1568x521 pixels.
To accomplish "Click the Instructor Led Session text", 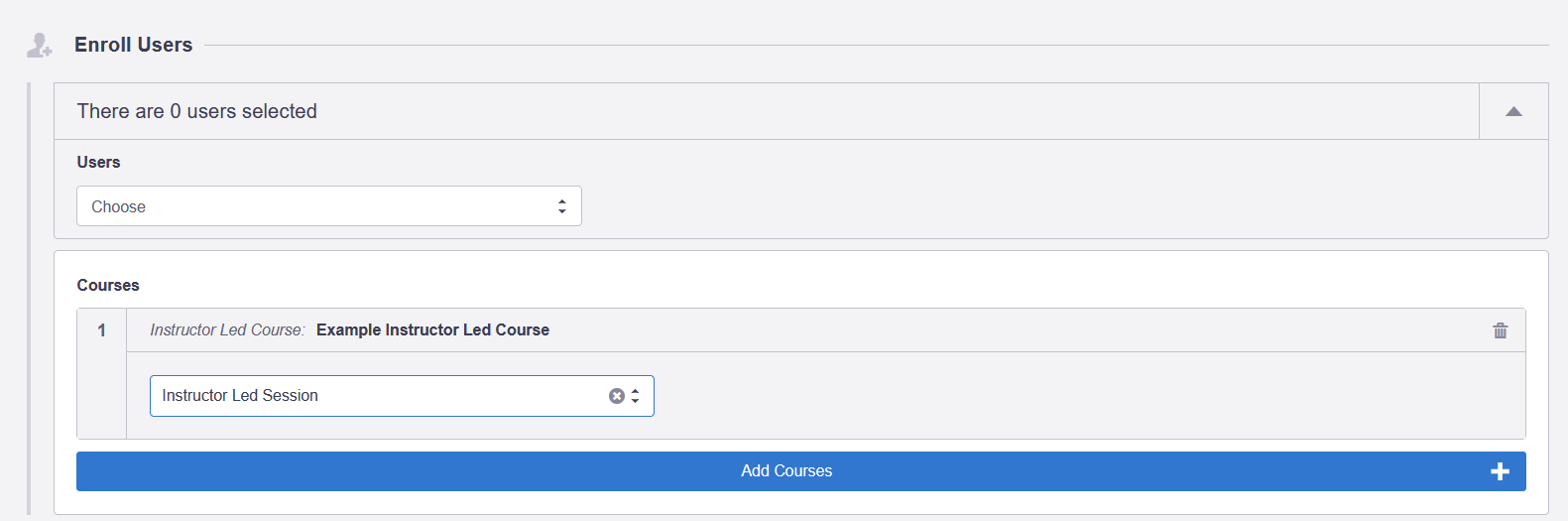I will [x=240, y=396].
